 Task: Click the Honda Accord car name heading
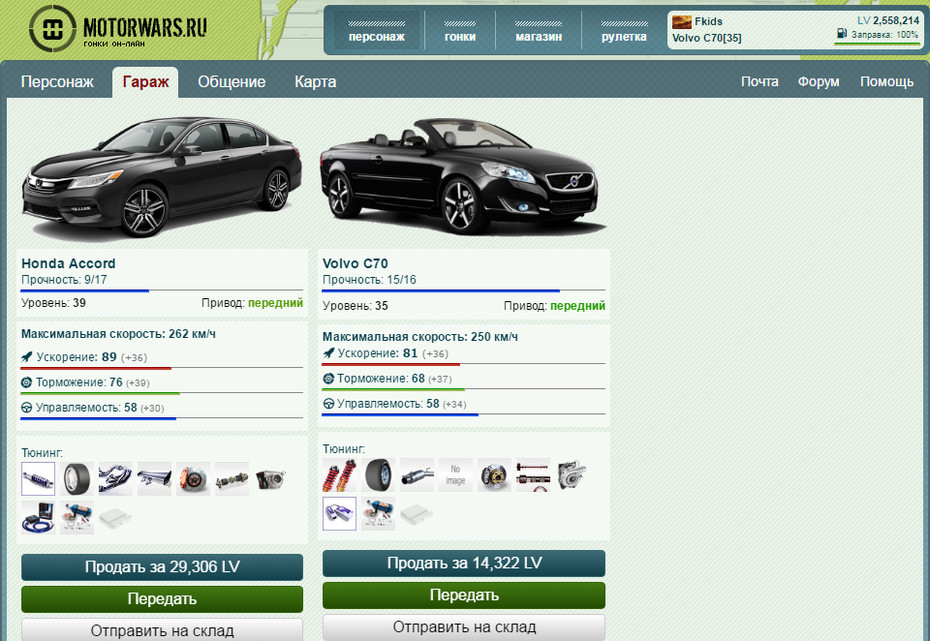[x=68, y=263]
